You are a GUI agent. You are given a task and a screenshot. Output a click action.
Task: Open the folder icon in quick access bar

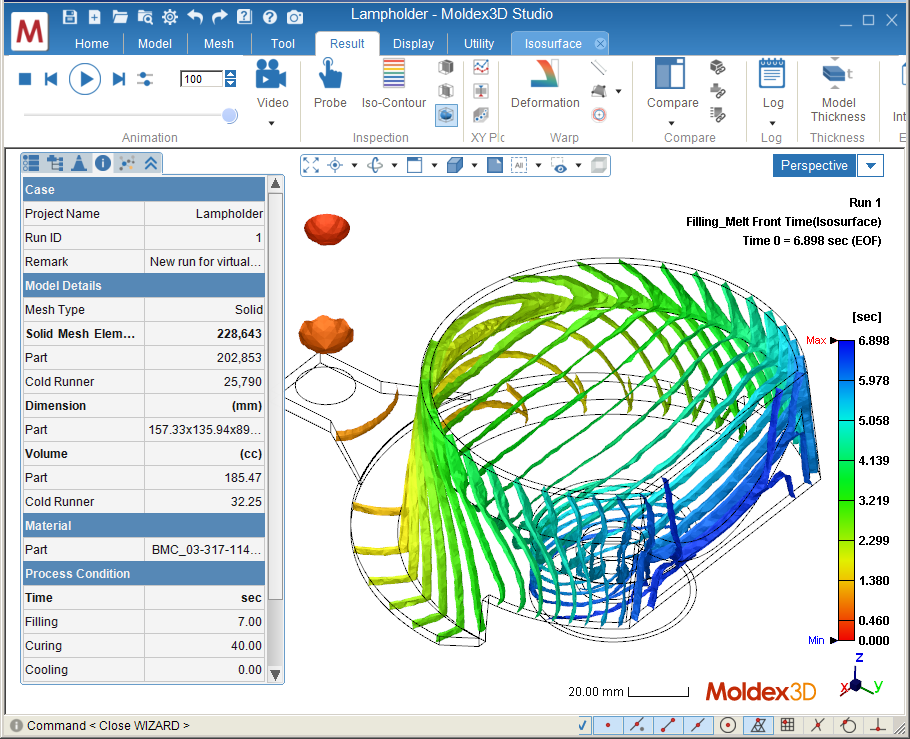(120, 17)
